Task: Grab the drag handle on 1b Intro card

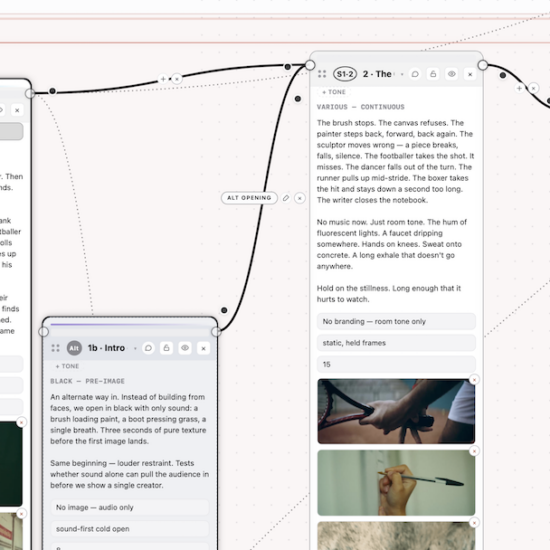Action: (55, 348)
